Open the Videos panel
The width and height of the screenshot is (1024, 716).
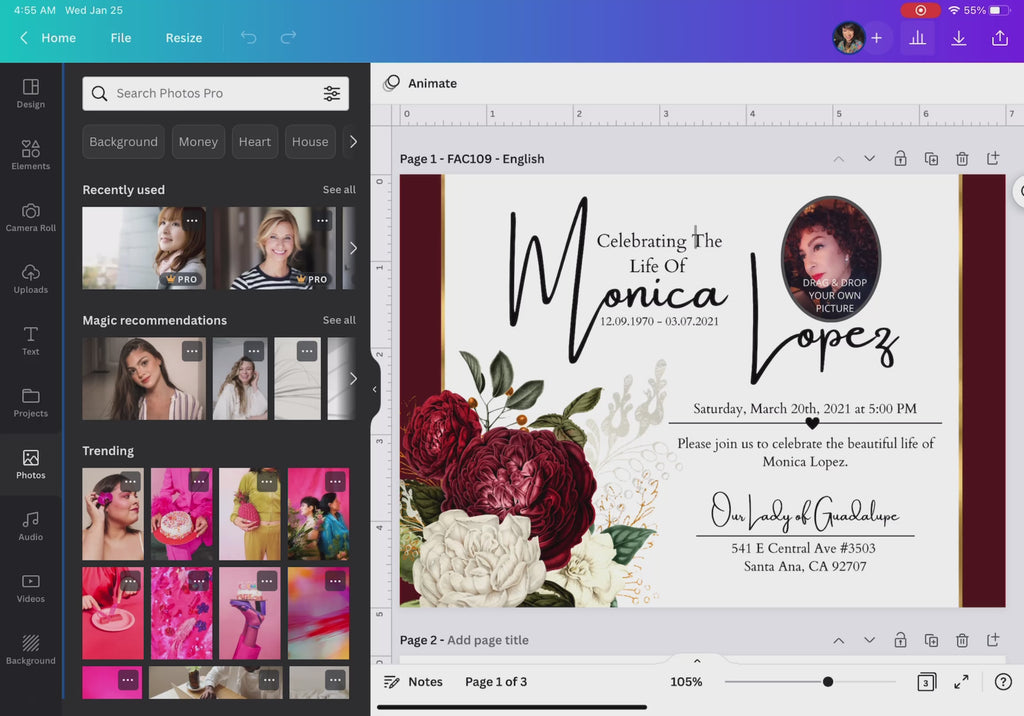[x=31, y=589]
